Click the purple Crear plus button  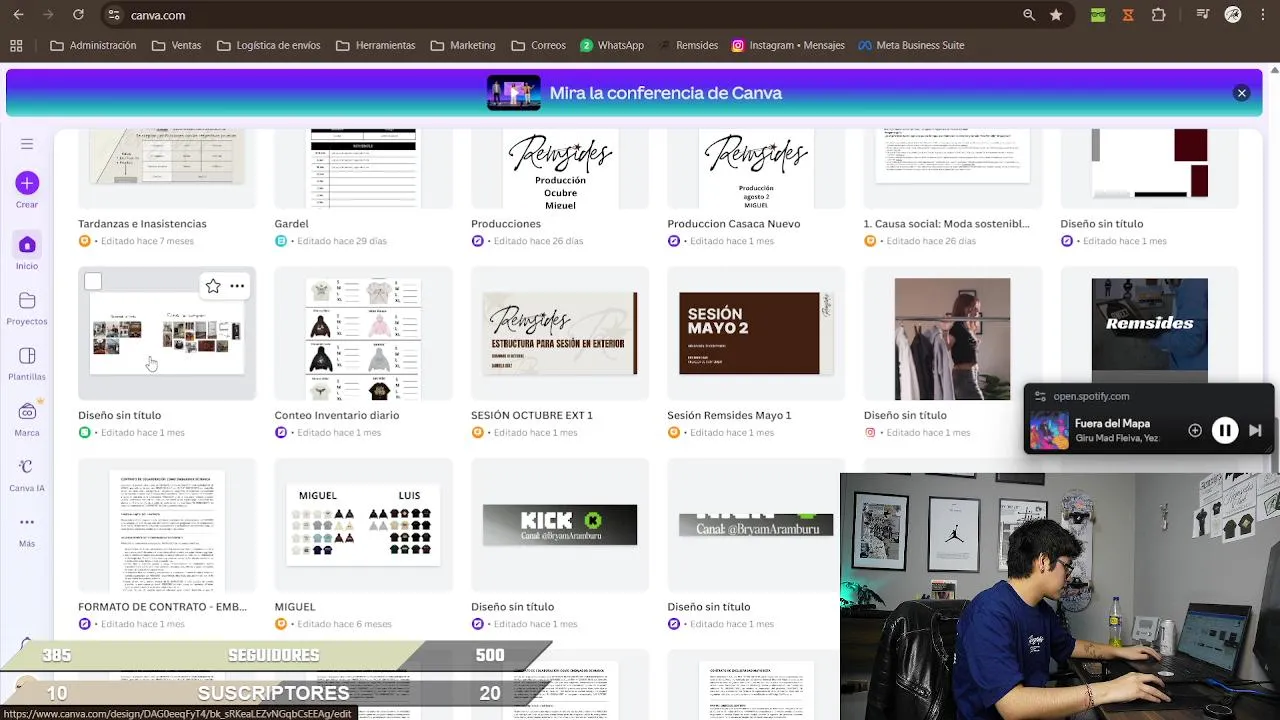(x=27, y=183)
